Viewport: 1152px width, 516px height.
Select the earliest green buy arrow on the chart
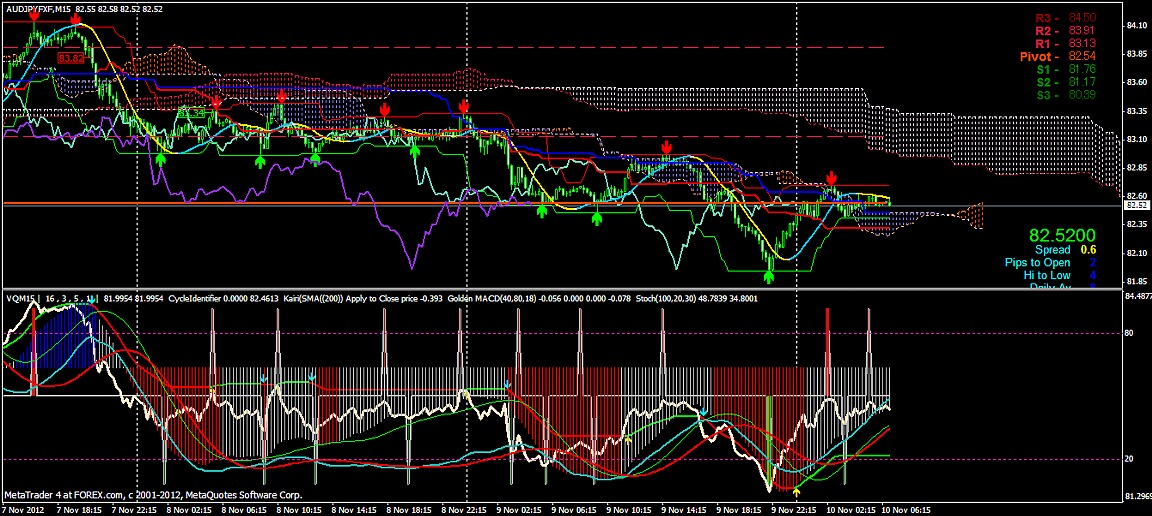[160, 158]
